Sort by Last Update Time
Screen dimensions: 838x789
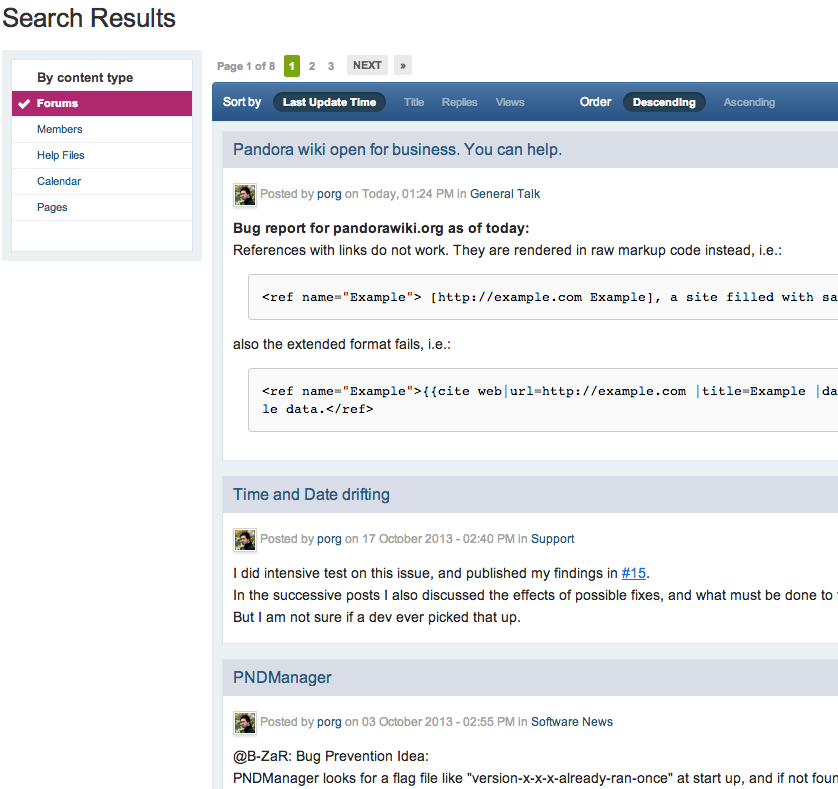point(329,102)
